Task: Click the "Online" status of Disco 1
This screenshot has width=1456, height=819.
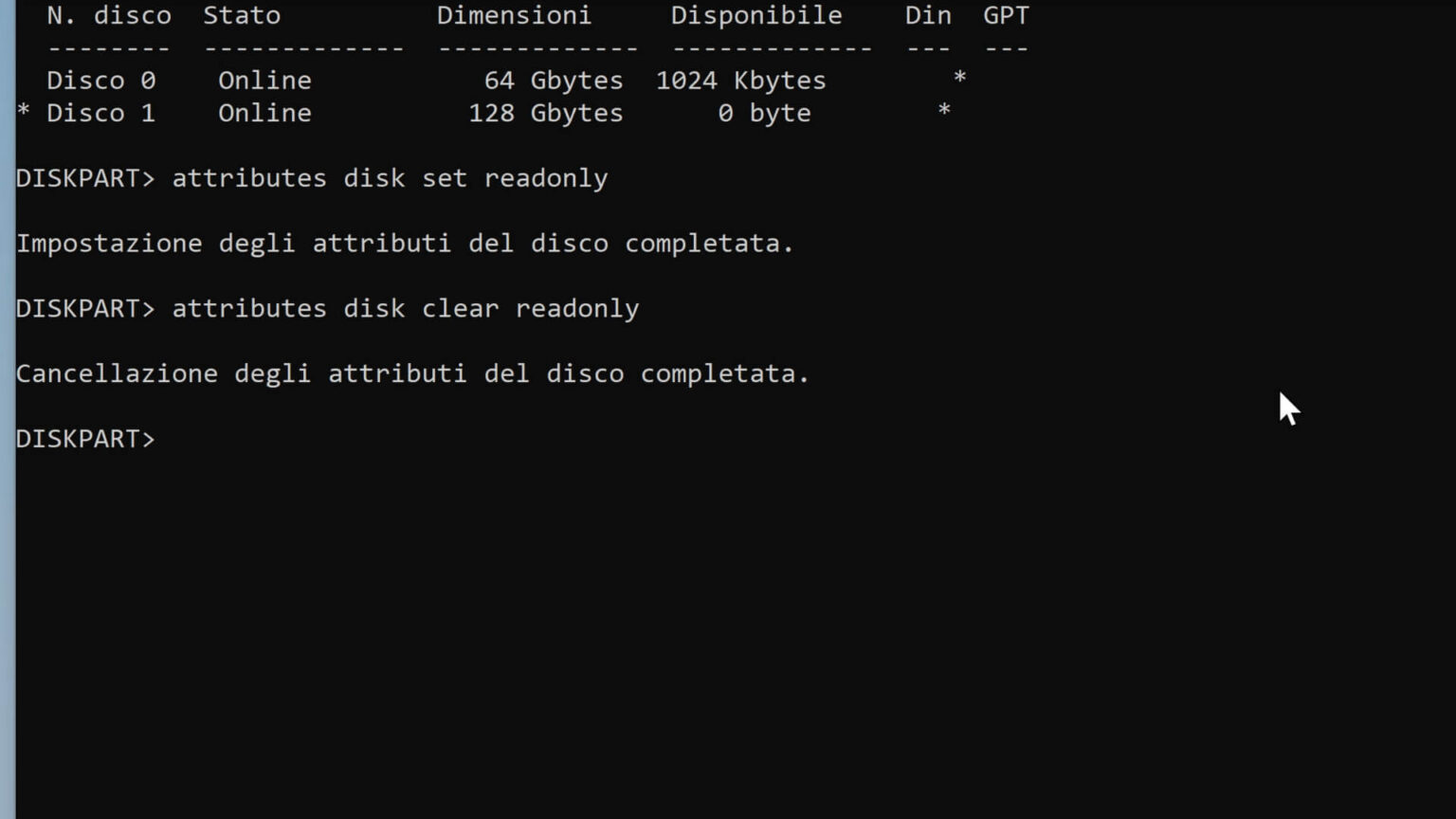Action: [264, 114]
